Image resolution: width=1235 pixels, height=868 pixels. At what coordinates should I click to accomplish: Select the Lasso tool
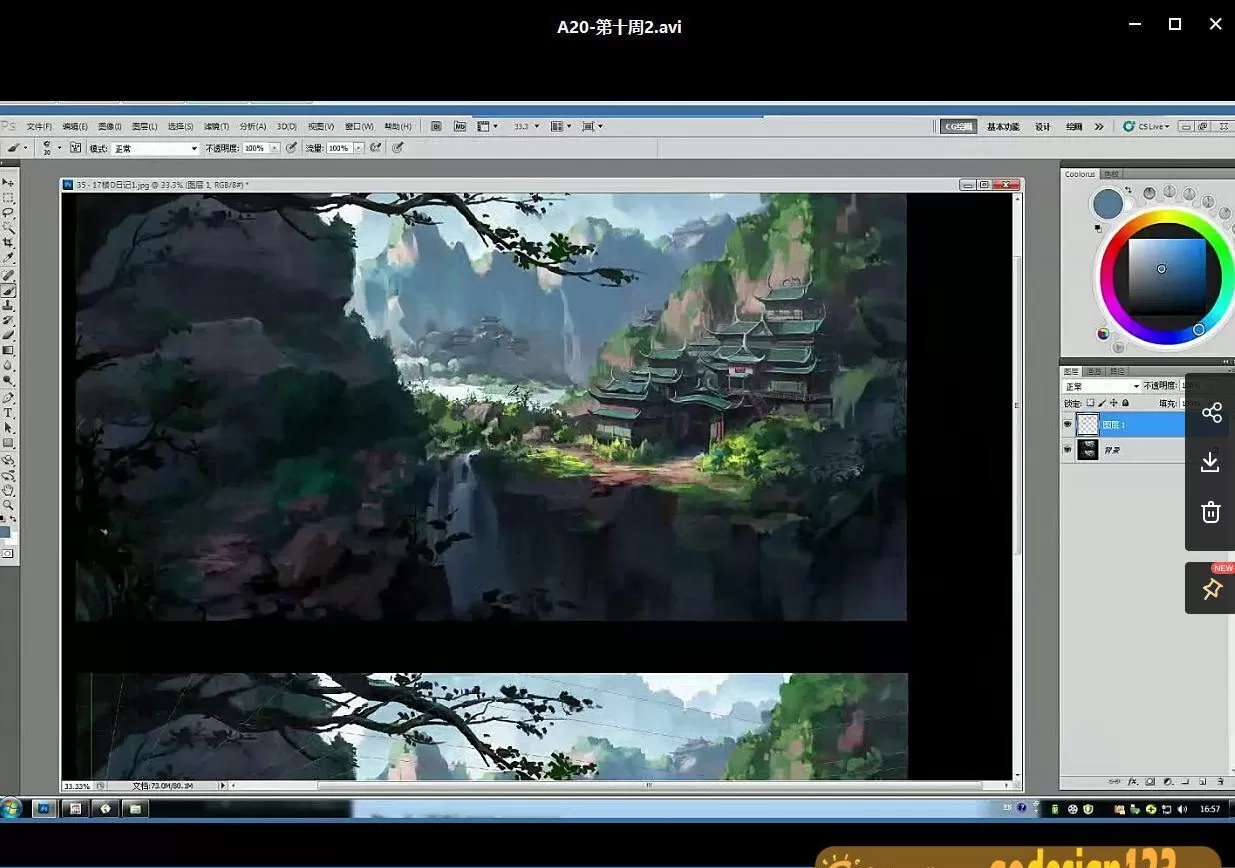pos(8,213)
